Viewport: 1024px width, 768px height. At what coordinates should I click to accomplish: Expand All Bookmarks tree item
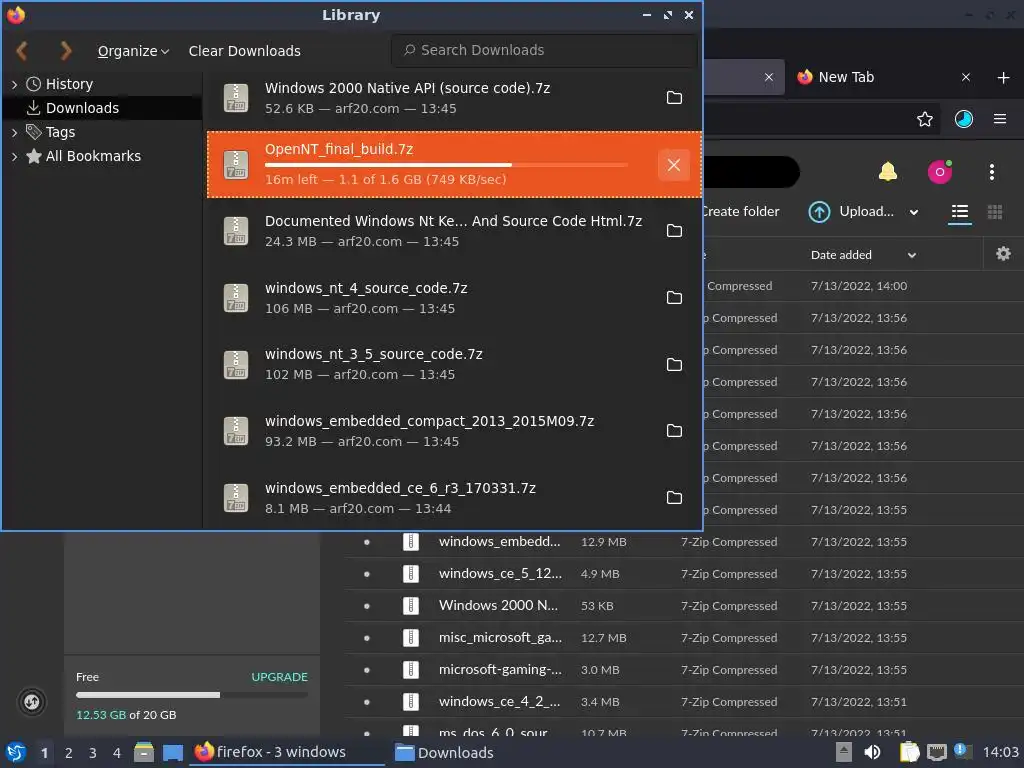point(14,156)
